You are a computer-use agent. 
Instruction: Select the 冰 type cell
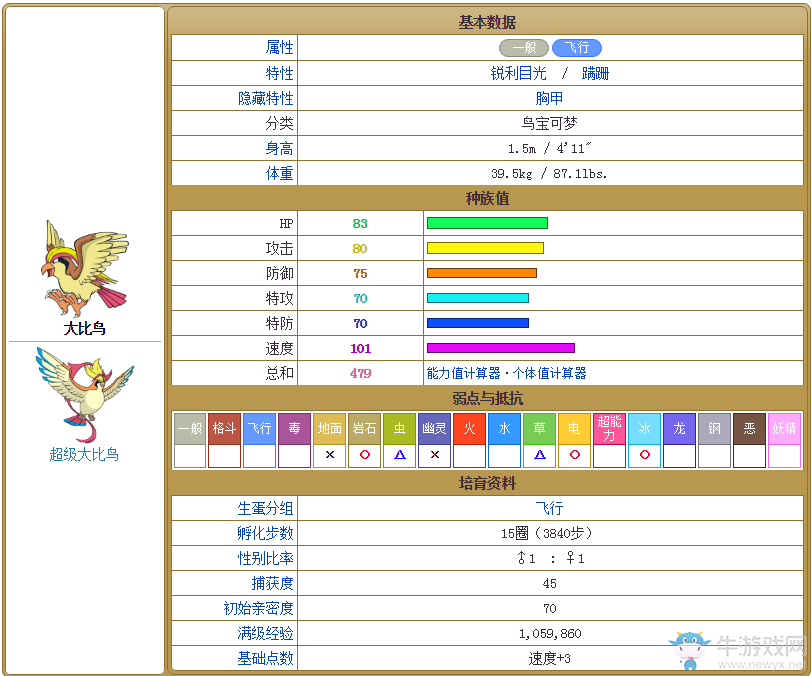(644, 428)
